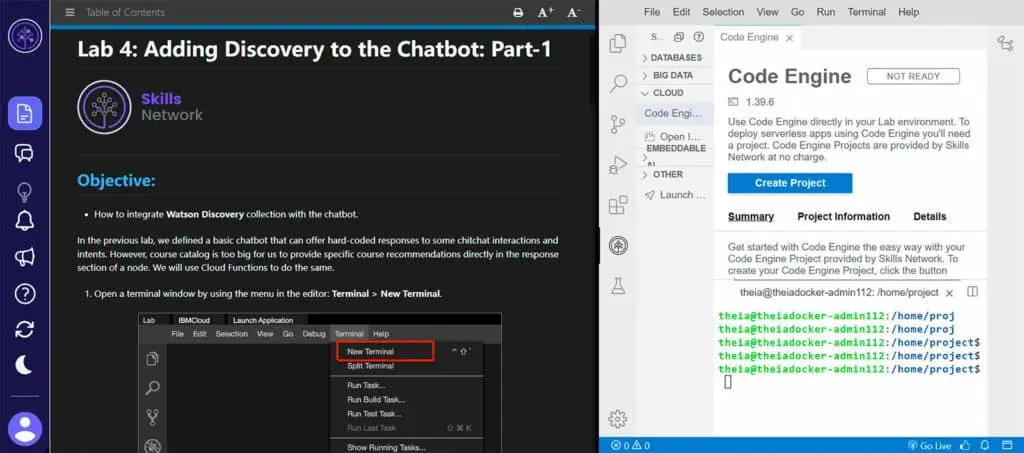This screenshot has width=1024, height=453.
Task: Close the Code Engine tab
Action: [789, 38]
